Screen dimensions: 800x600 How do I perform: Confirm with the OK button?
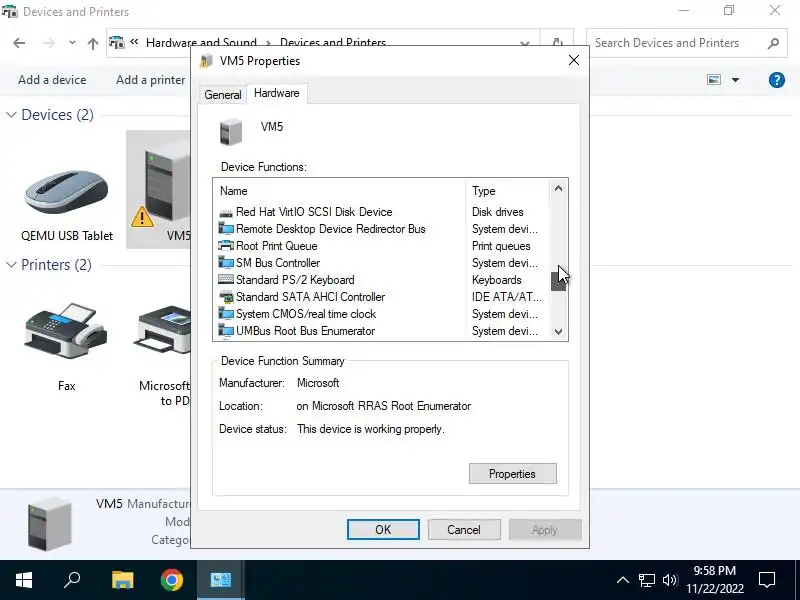383,530
